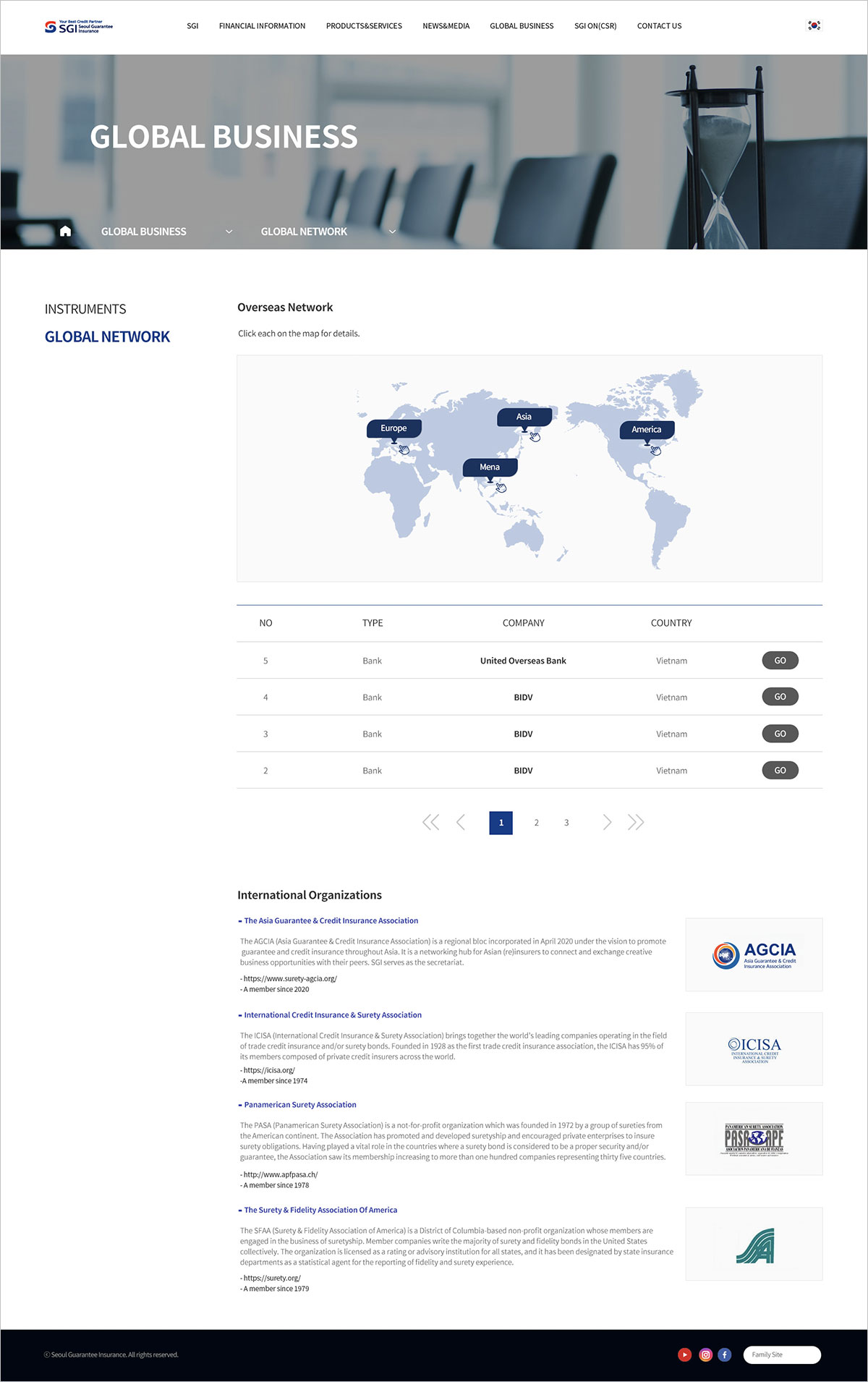Open https://www.surety-agcia.org/ link
The width and height of the screenshot is (868, 1382).
click(x=290, y=978)
